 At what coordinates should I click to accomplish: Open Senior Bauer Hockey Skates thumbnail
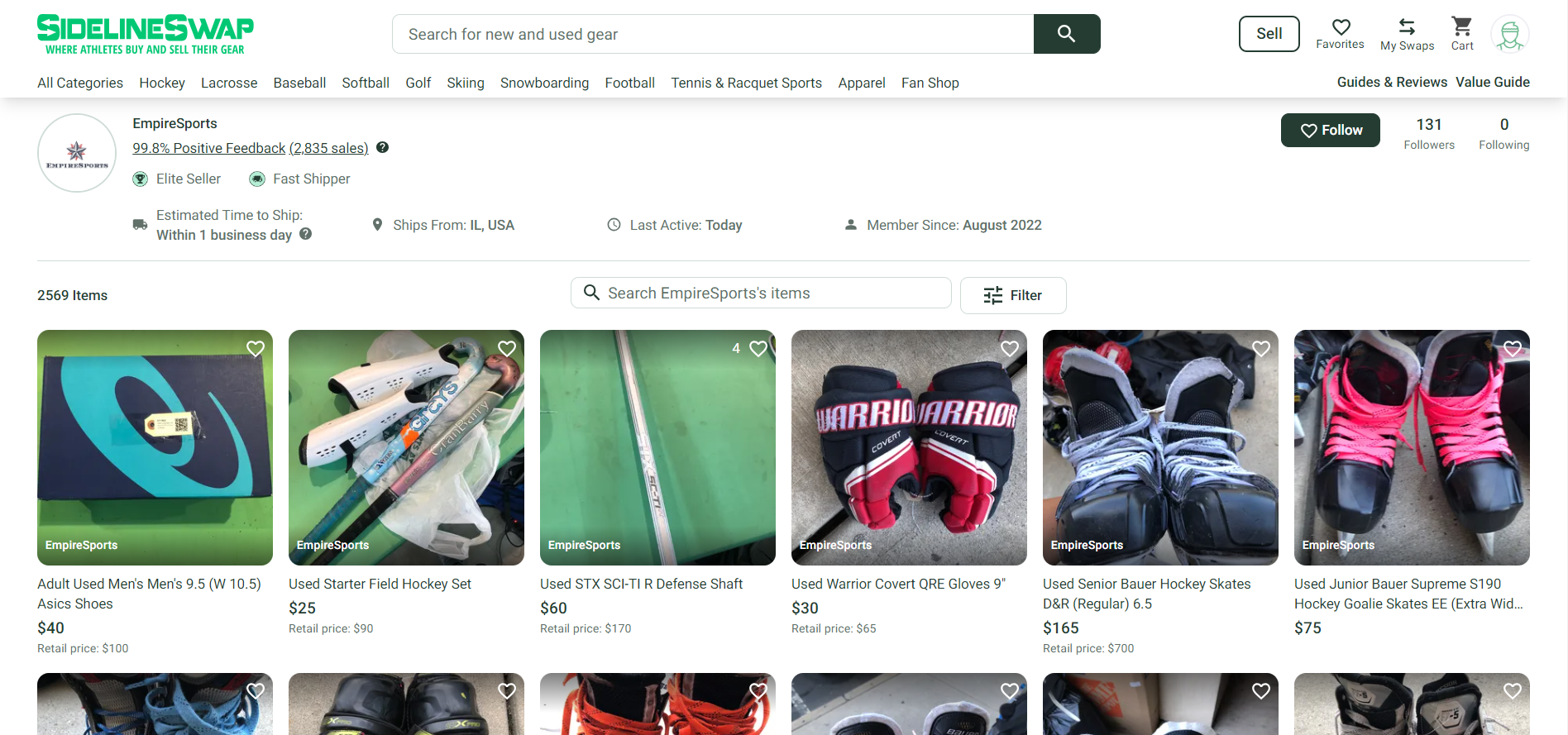pyautogui.click(x=1160, y=447)
